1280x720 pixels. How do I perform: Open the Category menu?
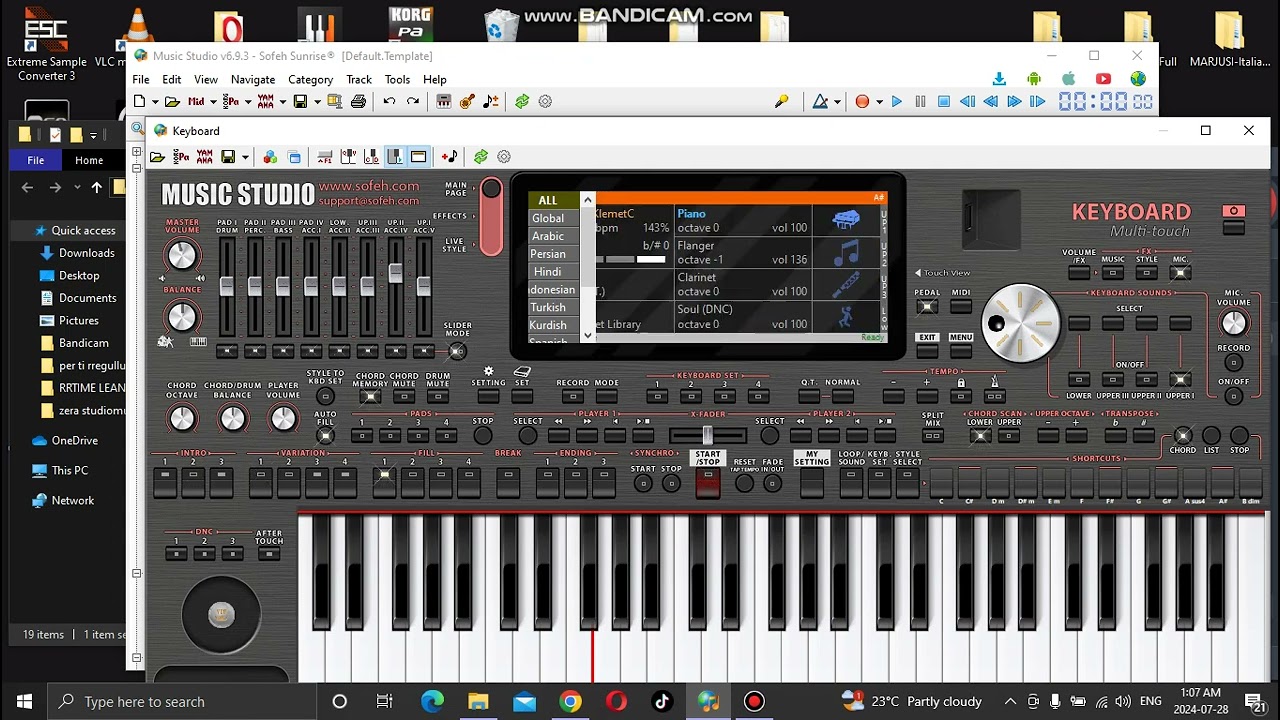(x=310, y=80)
